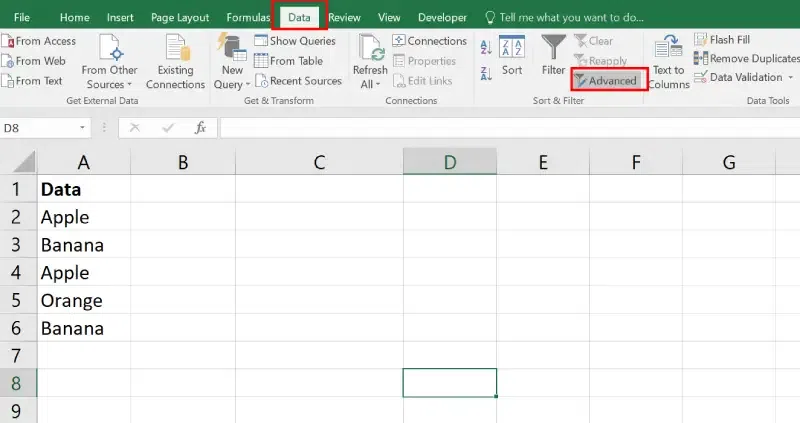Select row 1 header

point(18,189)
